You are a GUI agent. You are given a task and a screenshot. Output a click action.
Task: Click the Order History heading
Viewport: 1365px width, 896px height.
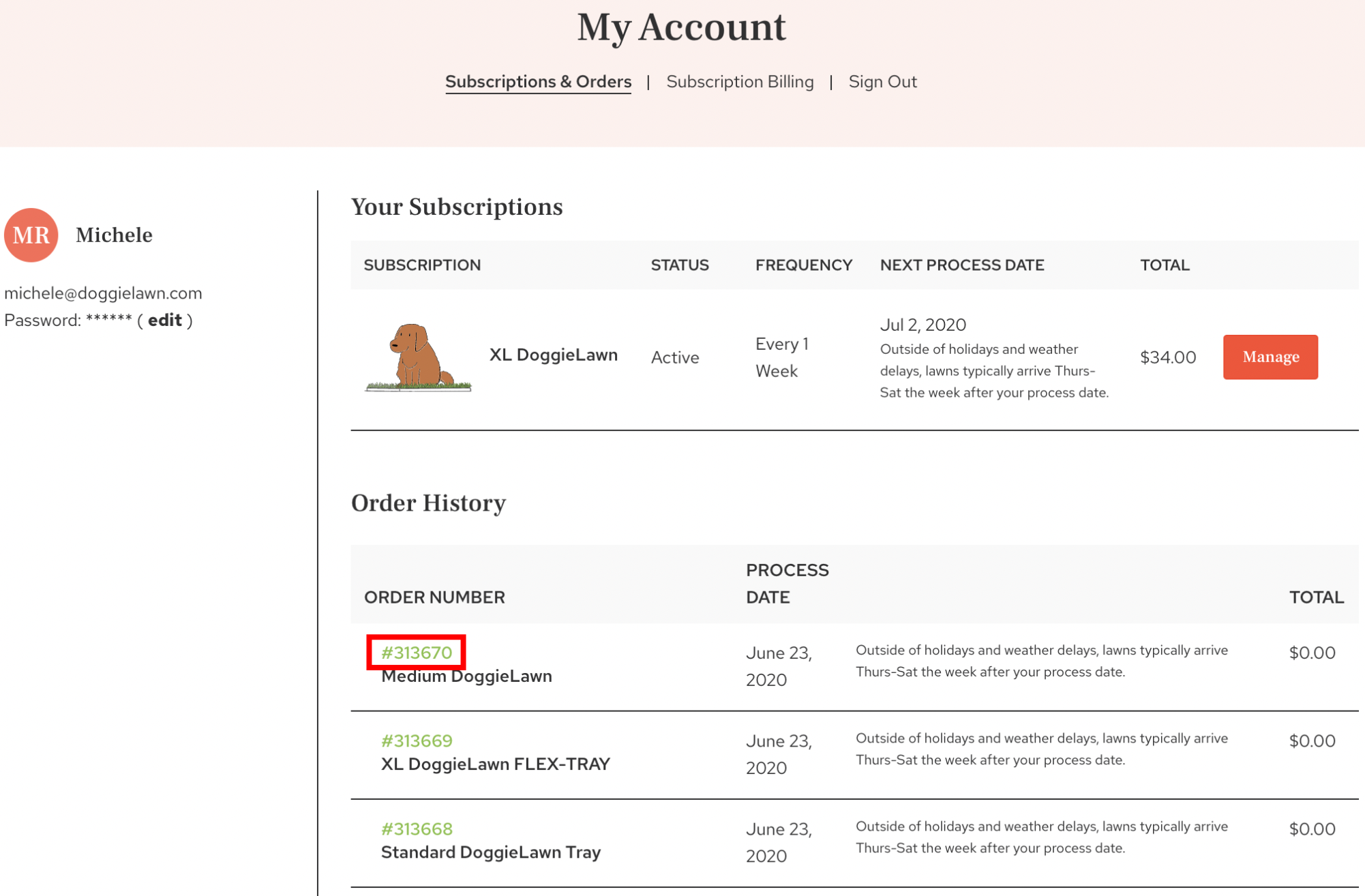428,503
